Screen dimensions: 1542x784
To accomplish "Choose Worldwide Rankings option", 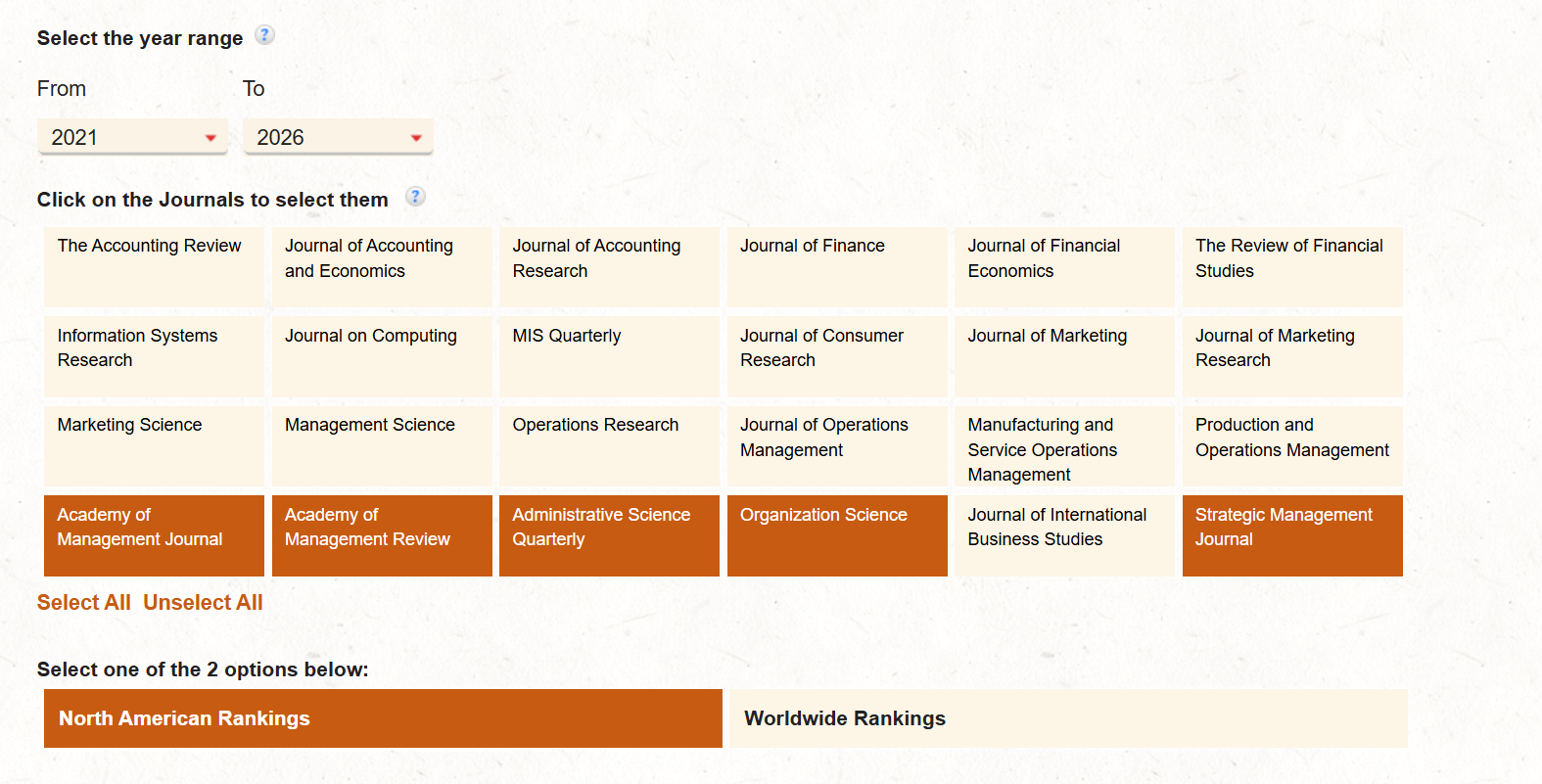I will (x=1069, y=718).
